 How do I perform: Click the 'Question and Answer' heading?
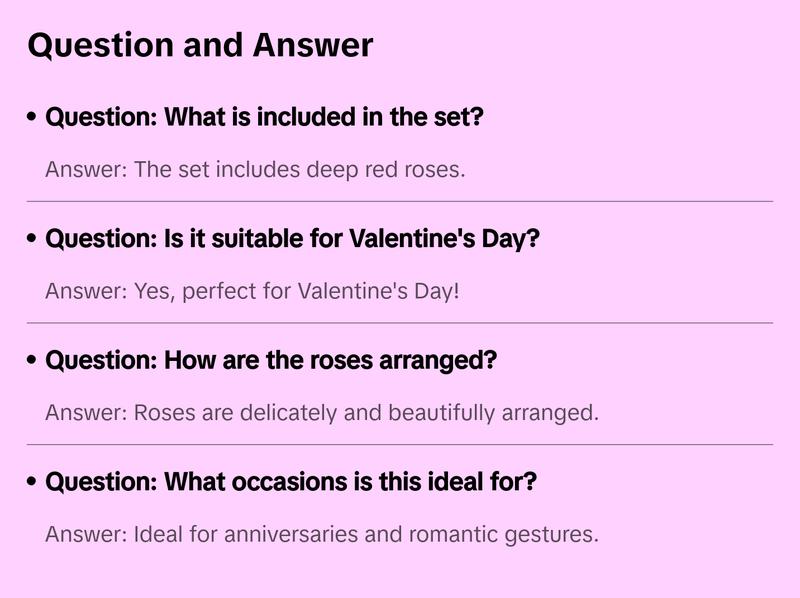click(x=200, y=46)
